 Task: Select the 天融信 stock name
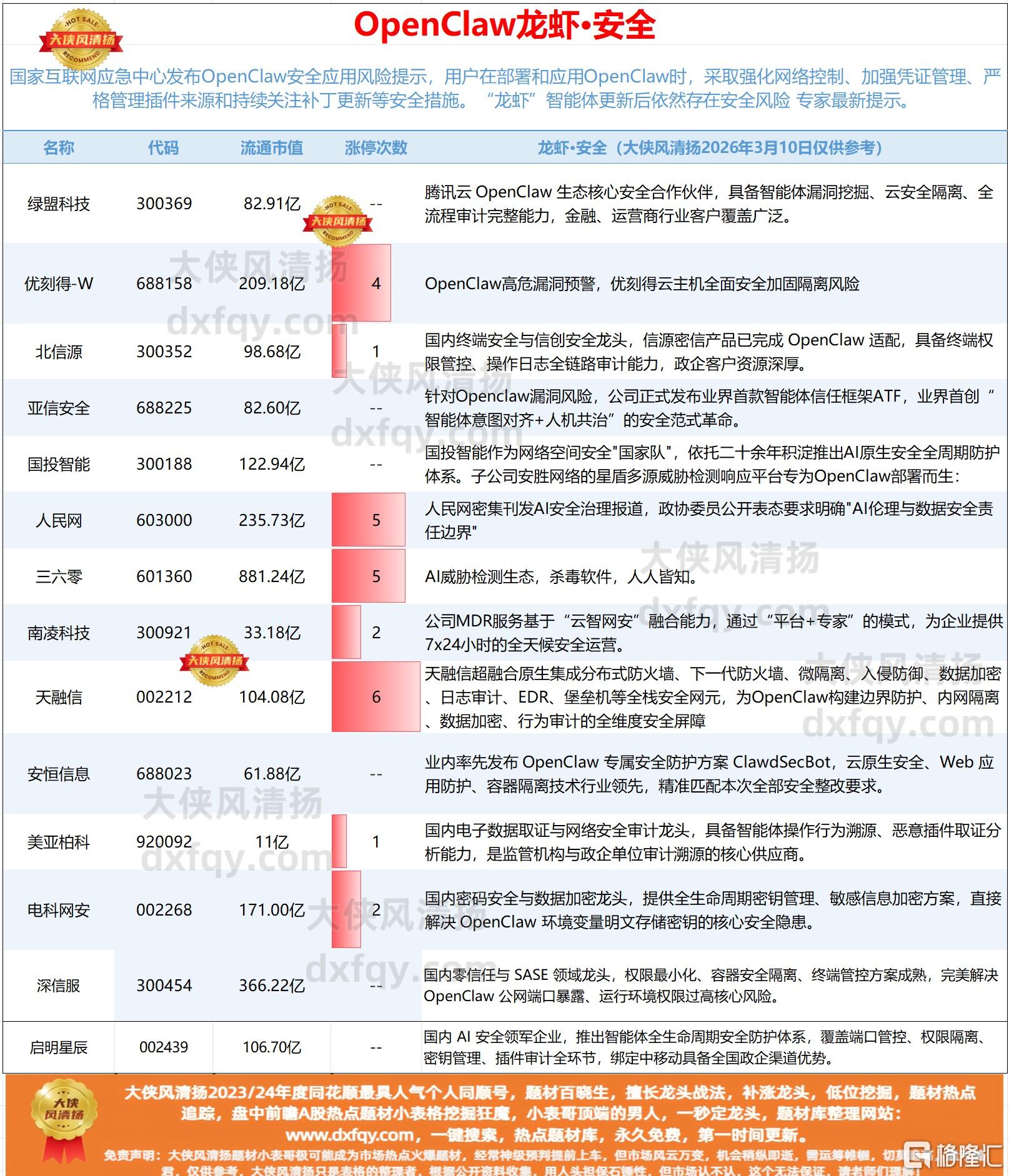[x=59, y=697]
